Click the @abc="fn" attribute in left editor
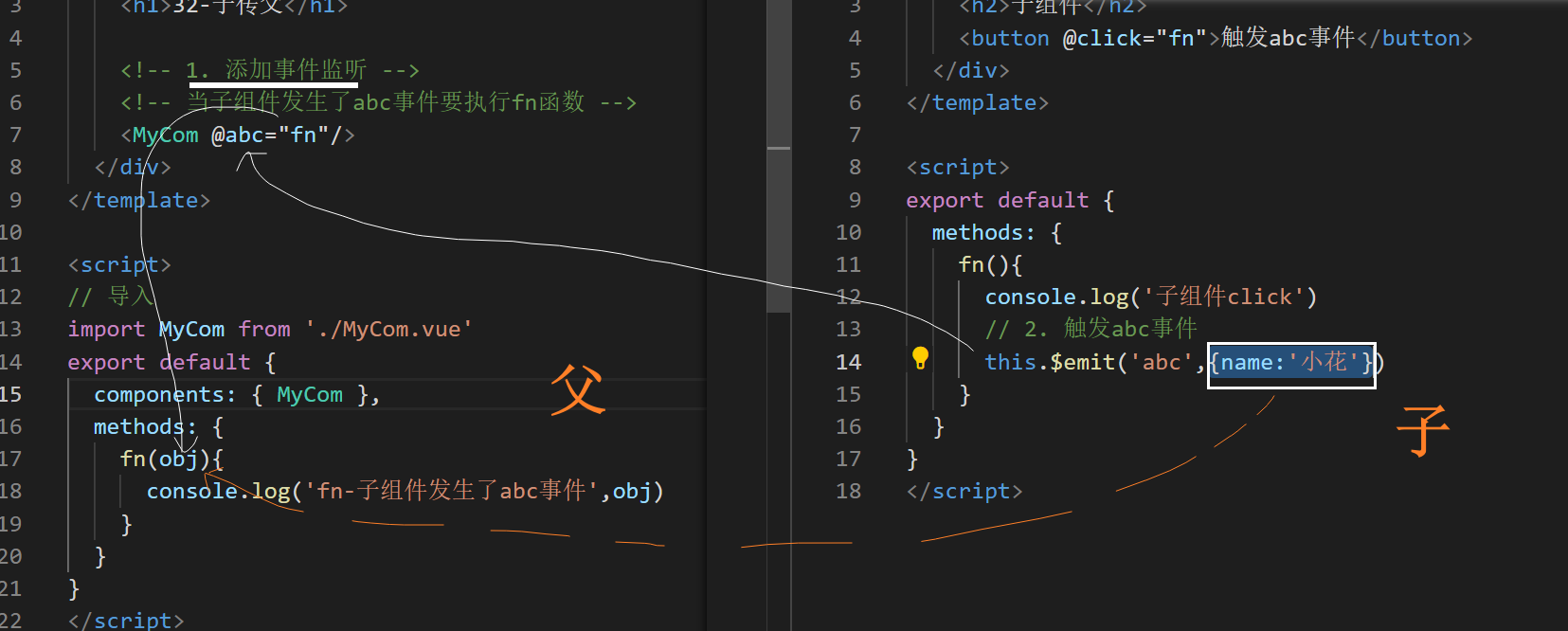This screenshot has height=631, width=1568. tap(270, 135)
